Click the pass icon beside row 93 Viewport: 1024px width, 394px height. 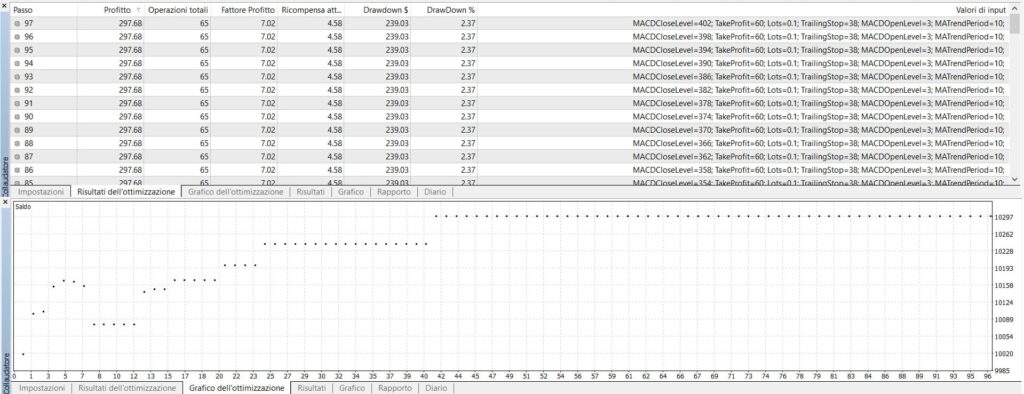[x=17, y=76]
